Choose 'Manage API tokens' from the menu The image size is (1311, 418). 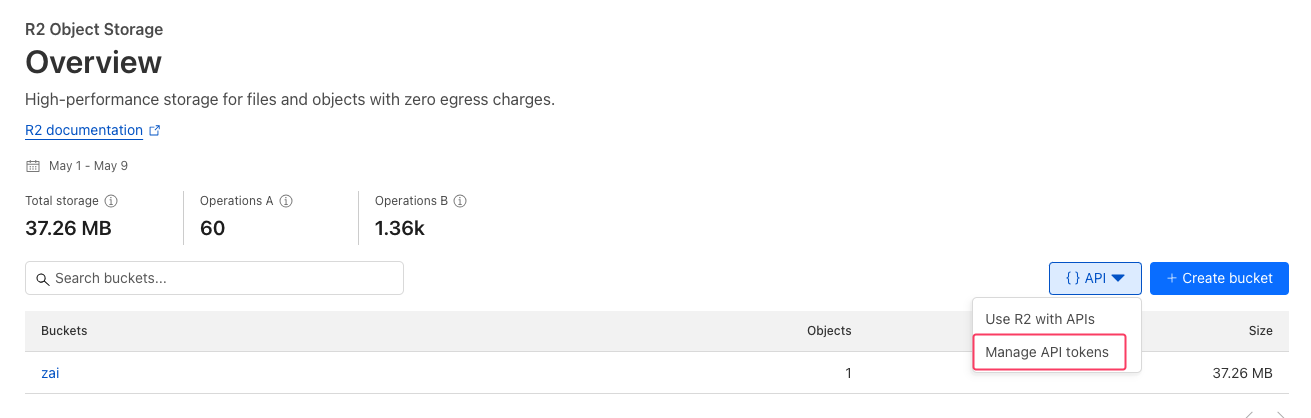pyautogui.click(x=1047, y=352)
